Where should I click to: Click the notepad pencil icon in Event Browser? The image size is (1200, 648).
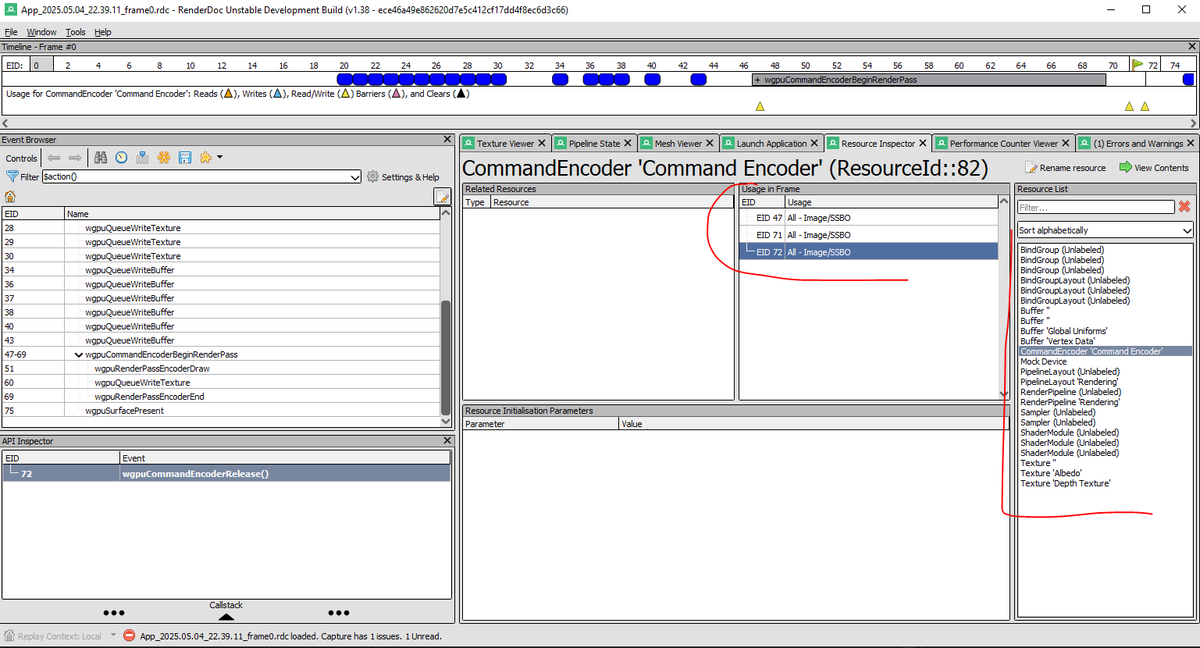441,196
